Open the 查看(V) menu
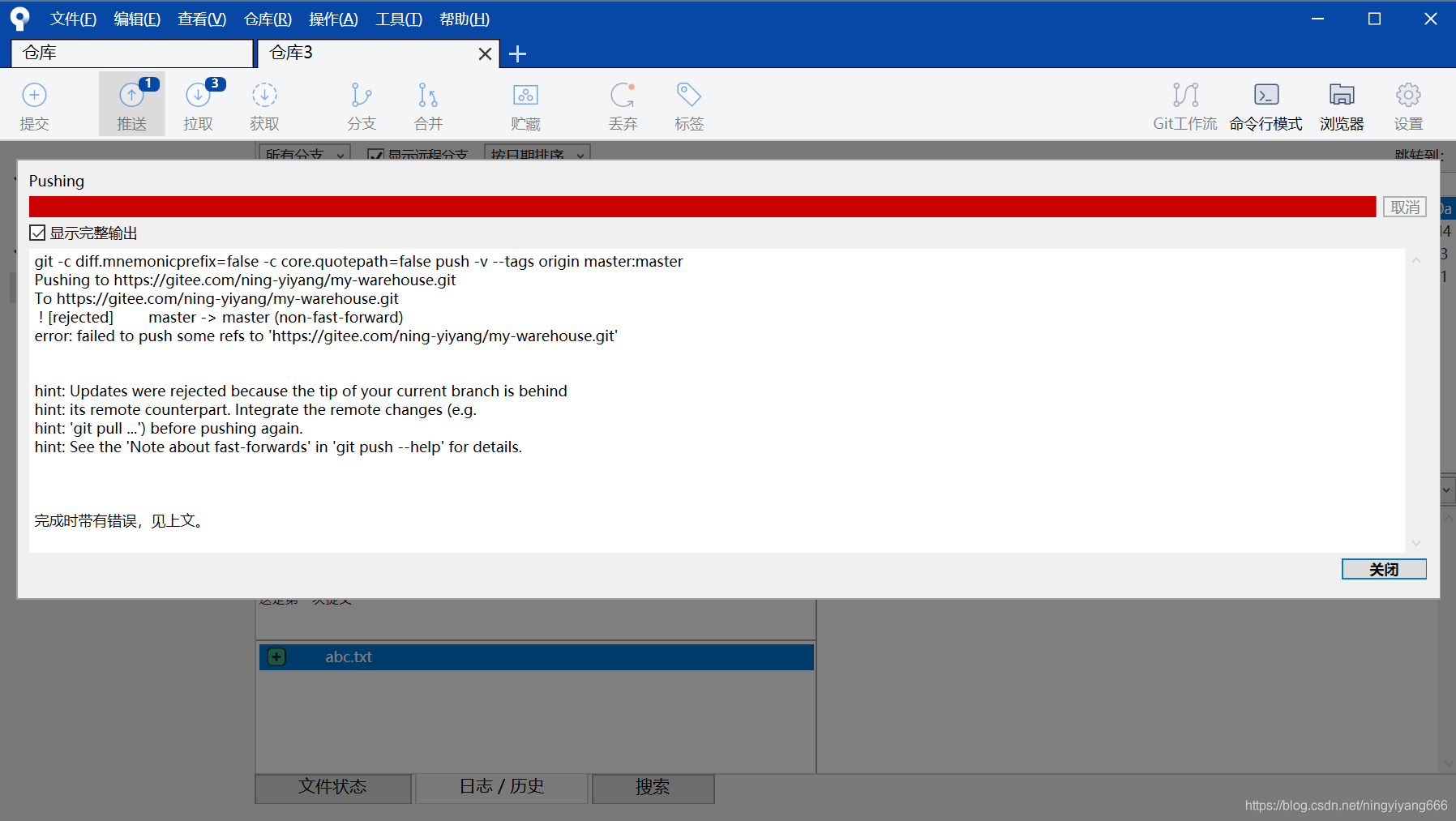 click(202, 19)
